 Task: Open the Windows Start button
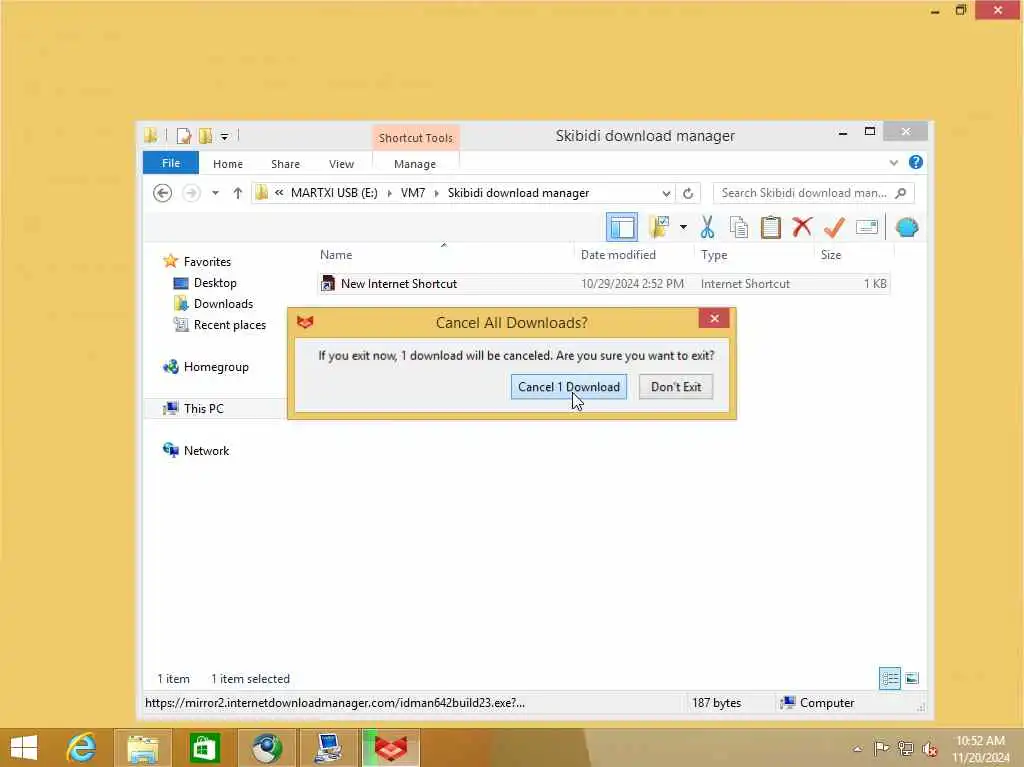coord(24,748)
